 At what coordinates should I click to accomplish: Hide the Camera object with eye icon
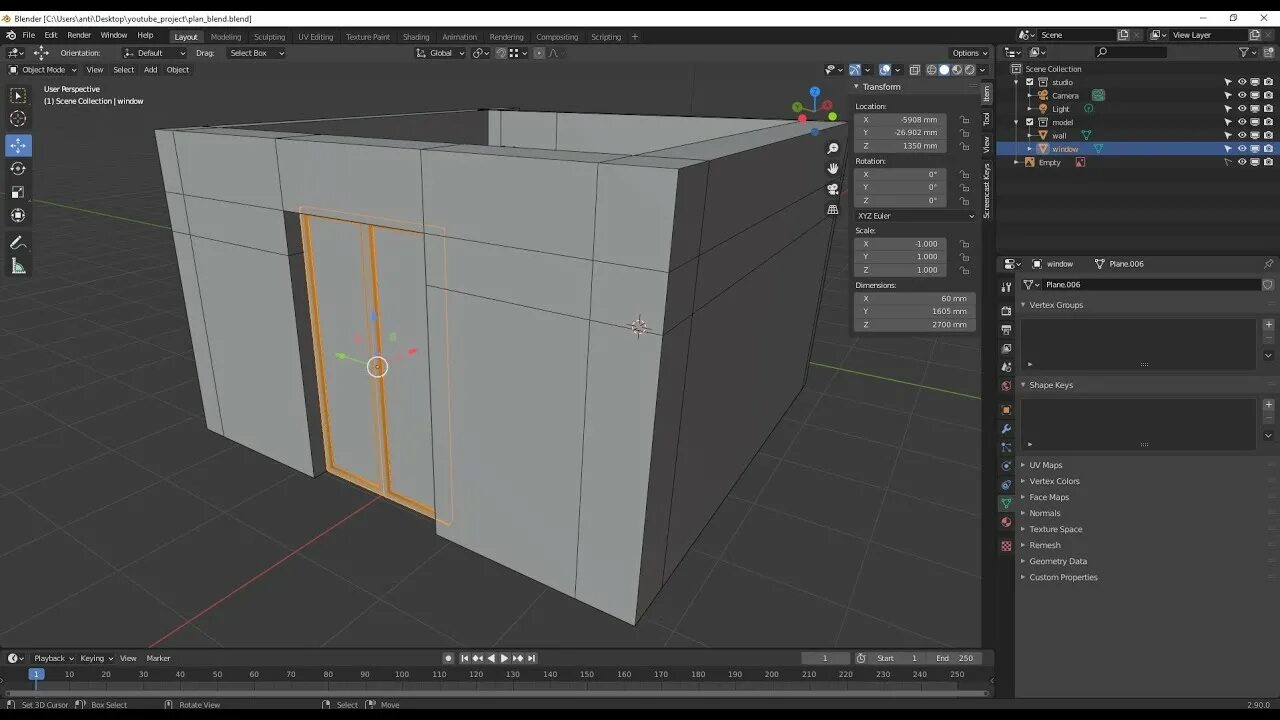(x=1242, y=96)
